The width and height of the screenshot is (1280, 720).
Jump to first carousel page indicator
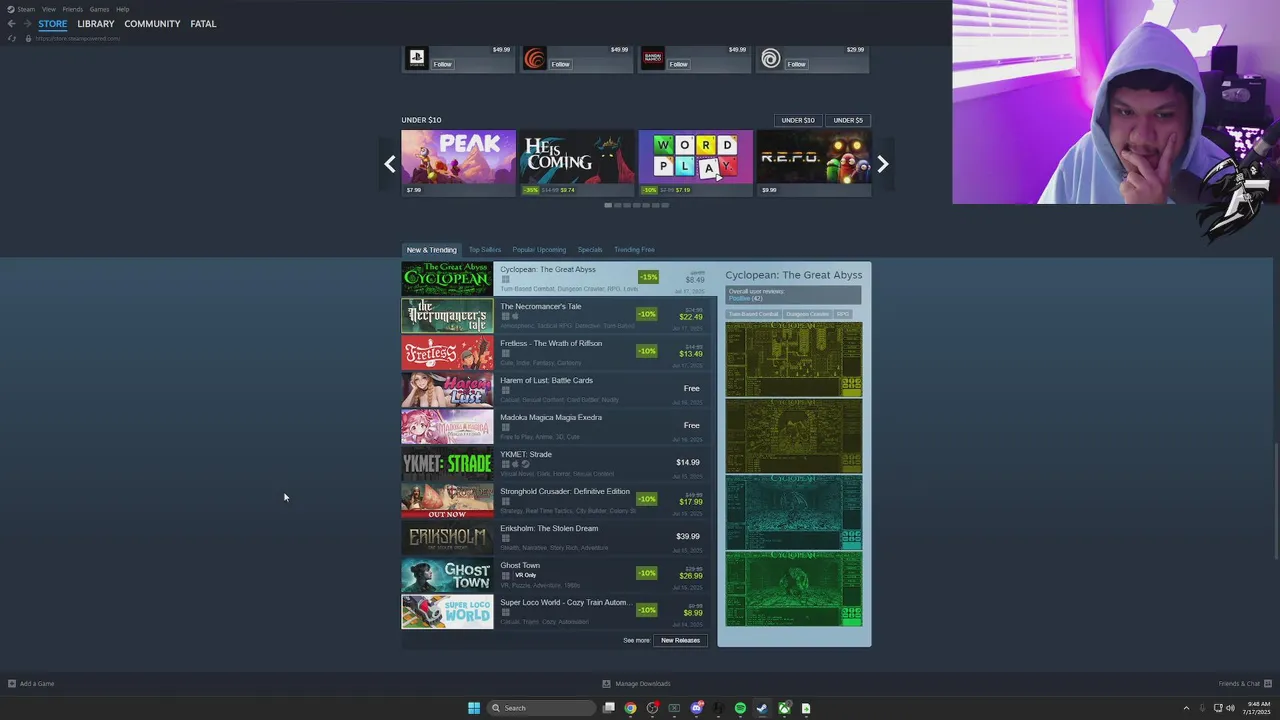607,205
